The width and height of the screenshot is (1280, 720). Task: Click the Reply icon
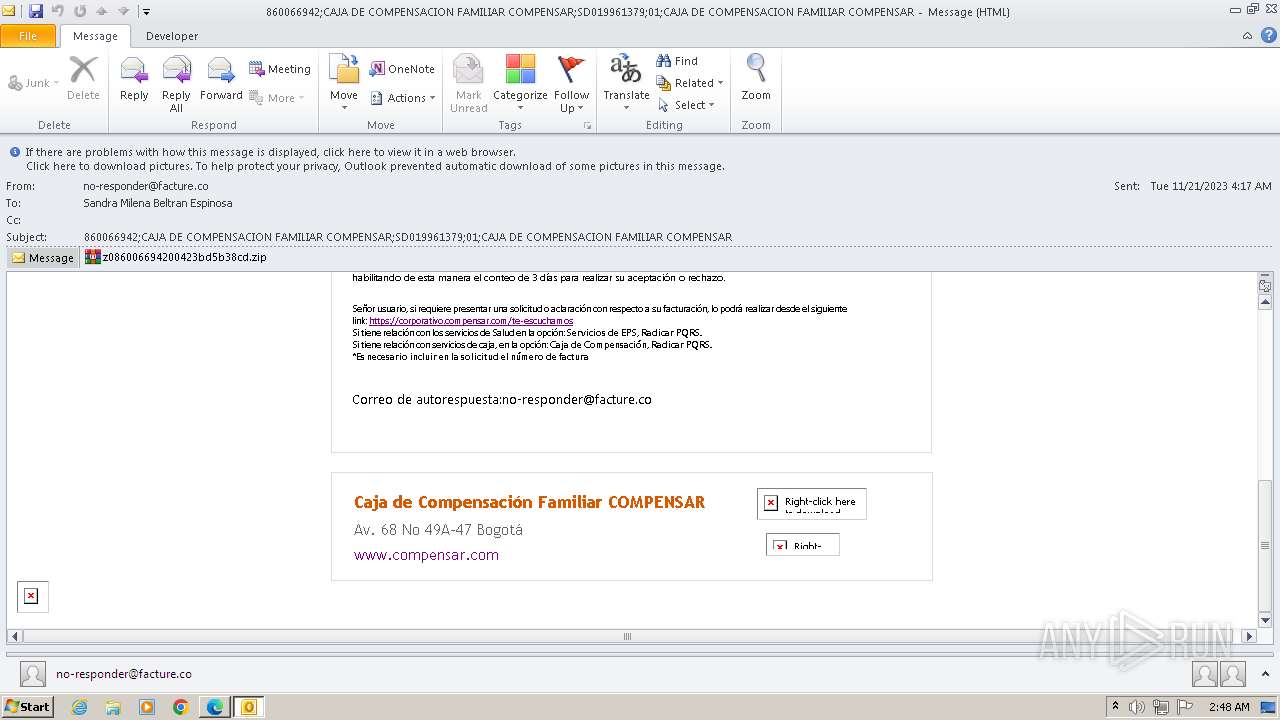[x=134, y=79]
